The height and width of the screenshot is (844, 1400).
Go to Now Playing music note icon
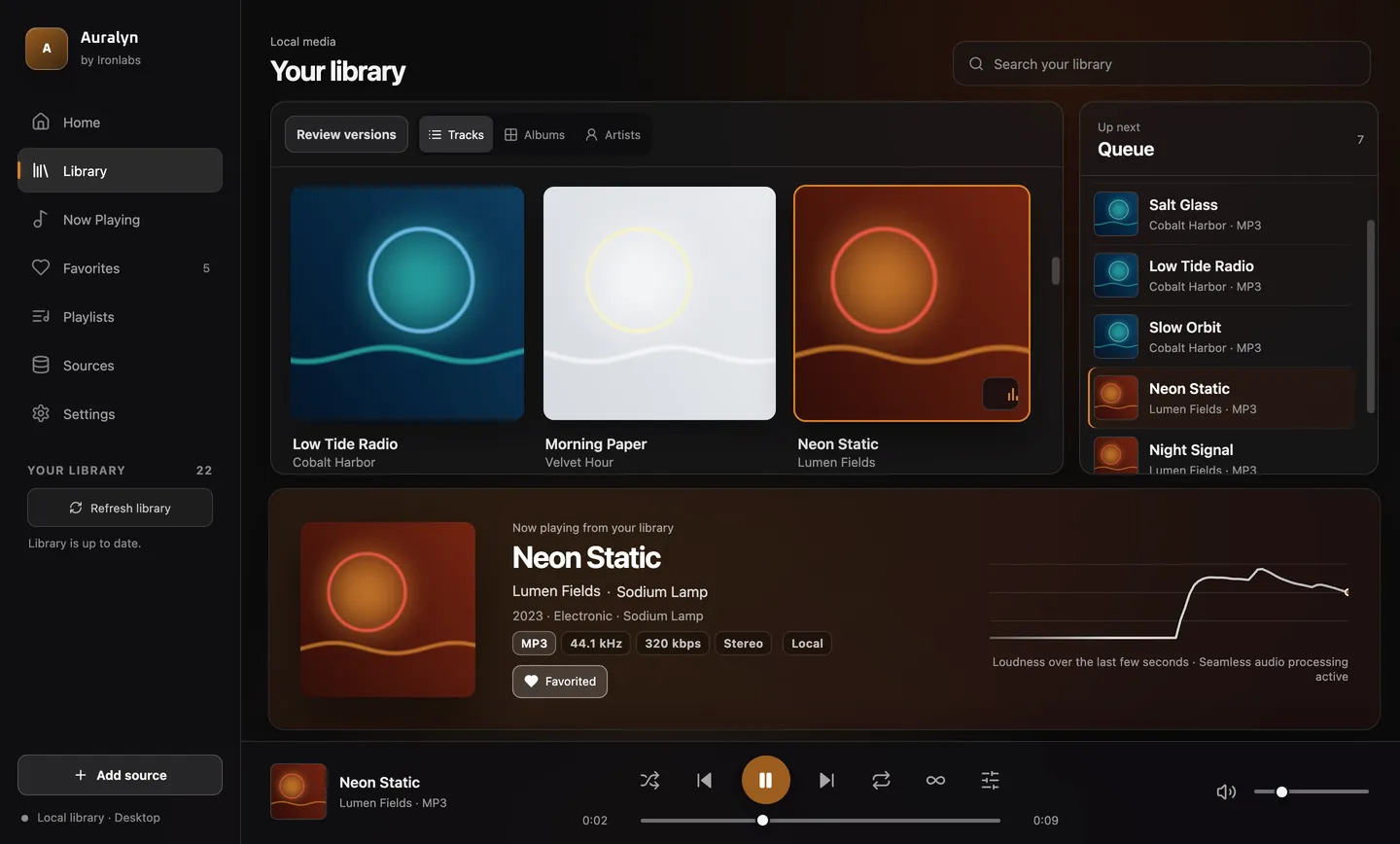pos(41,219)
